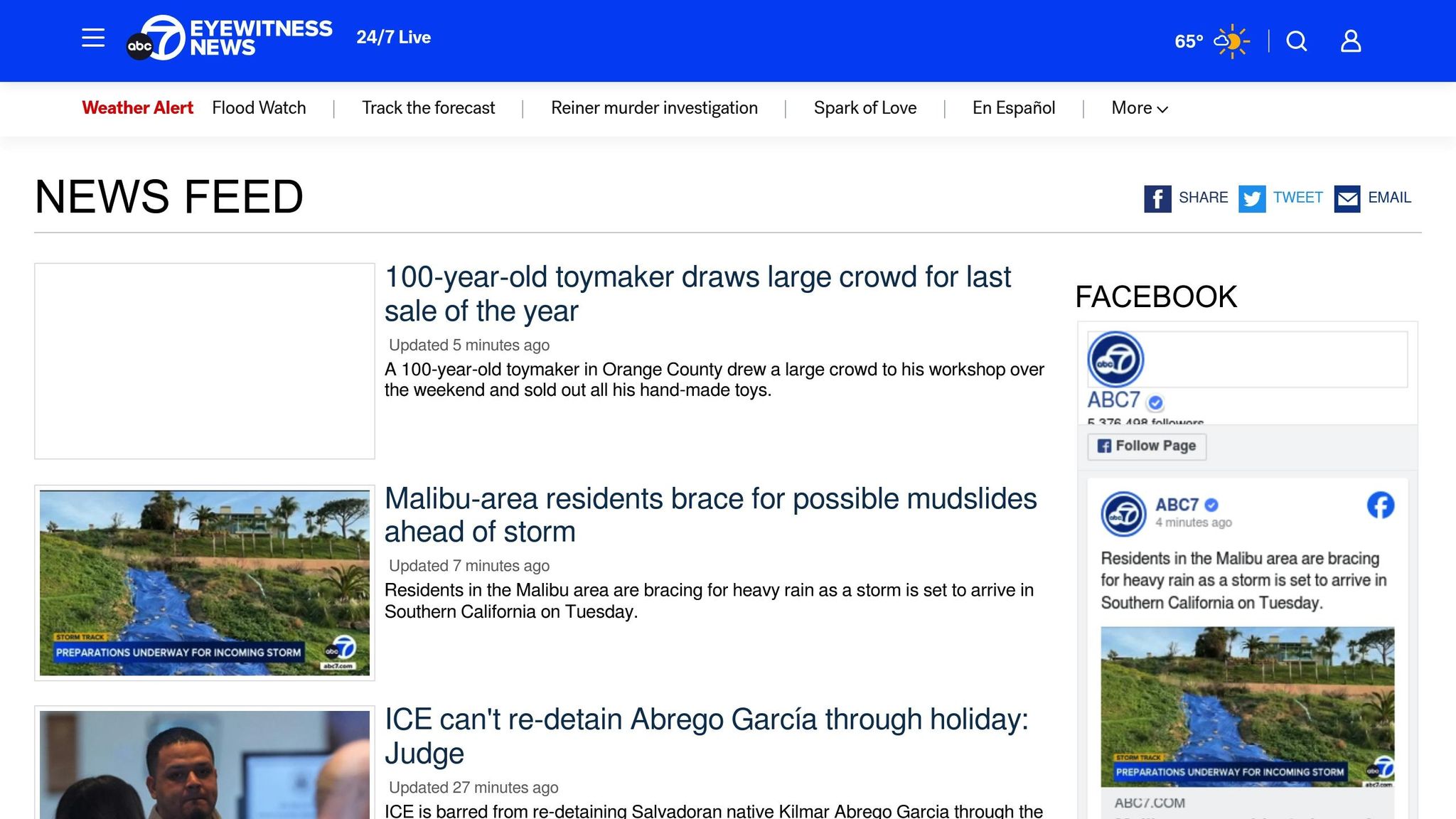Screen dimensions: 1456x819
Task: Click the Follow Page button
Action: point(1146,446)
